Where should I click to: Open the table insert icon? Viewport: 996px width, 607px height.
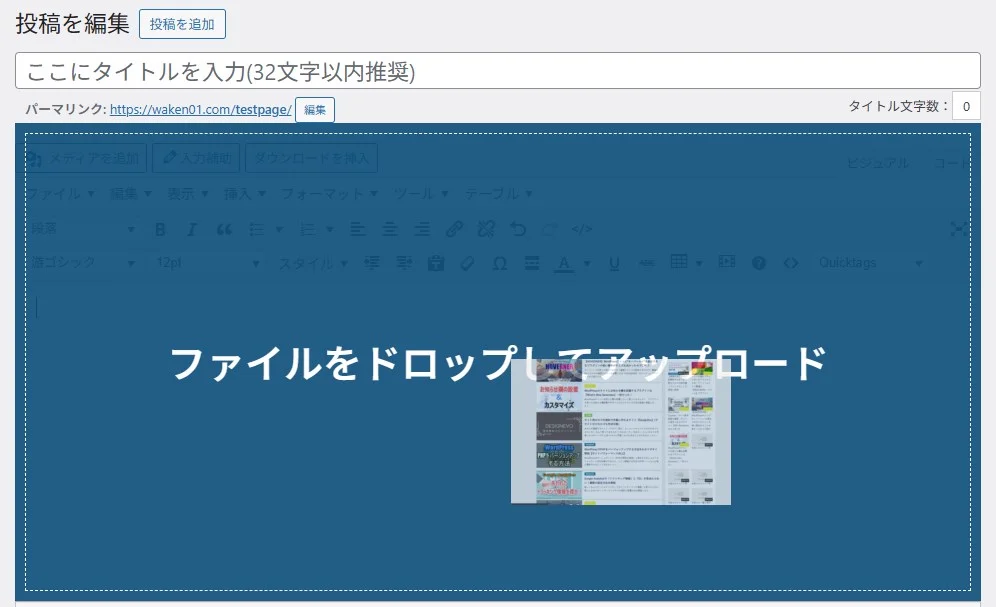pyautogui.click(x=679, y=262)
